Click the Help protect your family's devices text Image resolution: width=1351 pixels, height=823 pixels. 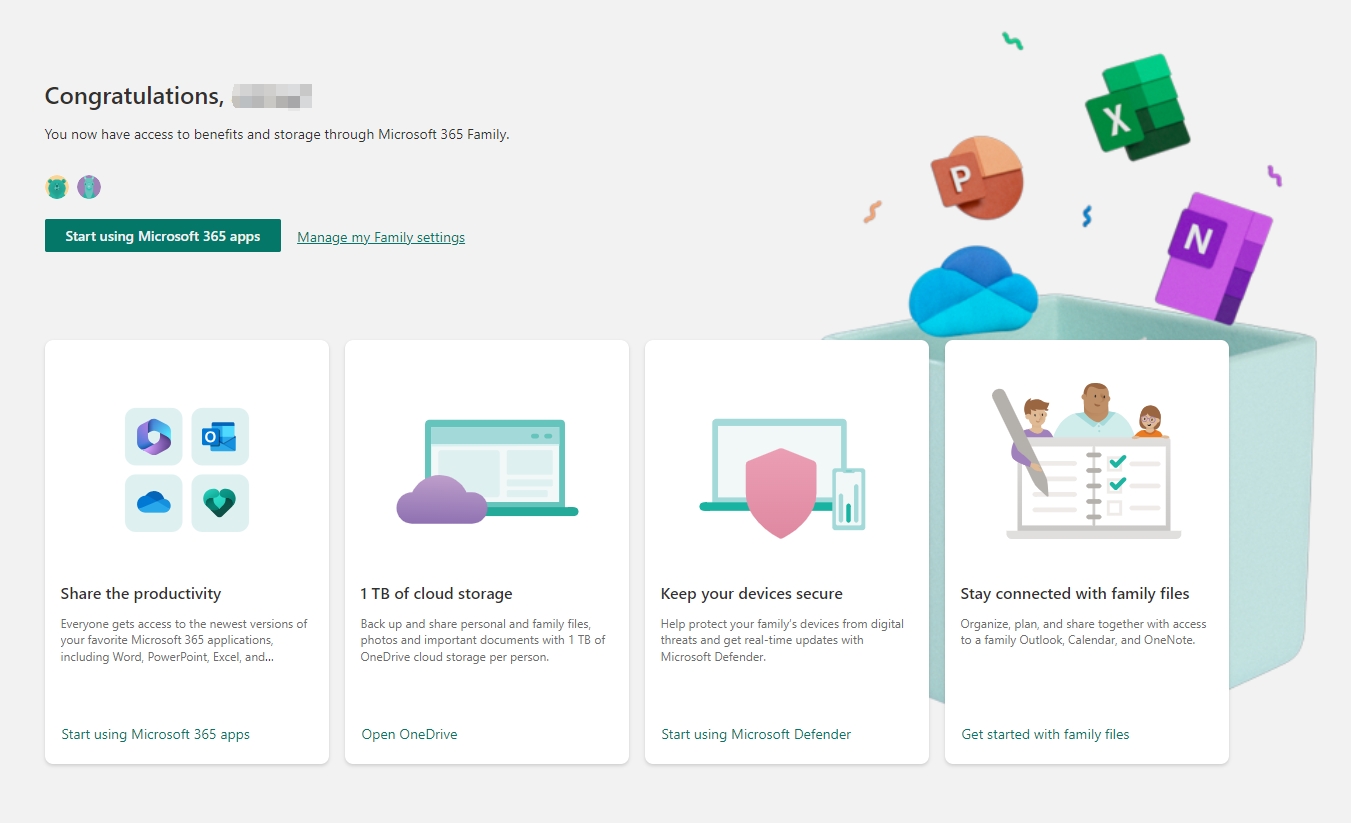782,640
